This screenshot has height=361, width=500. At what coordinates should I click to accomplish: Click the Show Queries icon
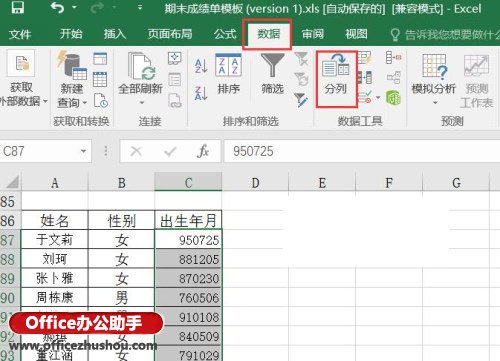[x=100, y=59]
